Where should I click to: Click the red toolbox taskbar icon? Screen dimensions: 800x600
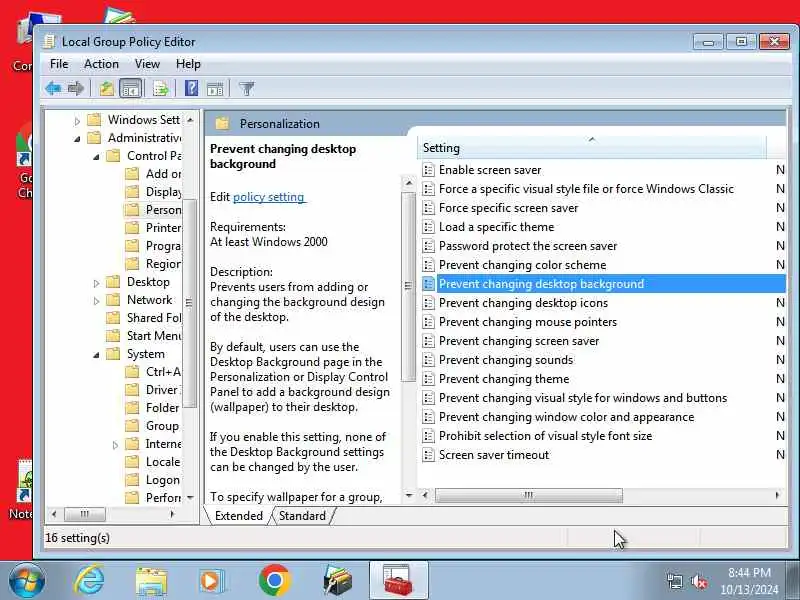(398, 581)
